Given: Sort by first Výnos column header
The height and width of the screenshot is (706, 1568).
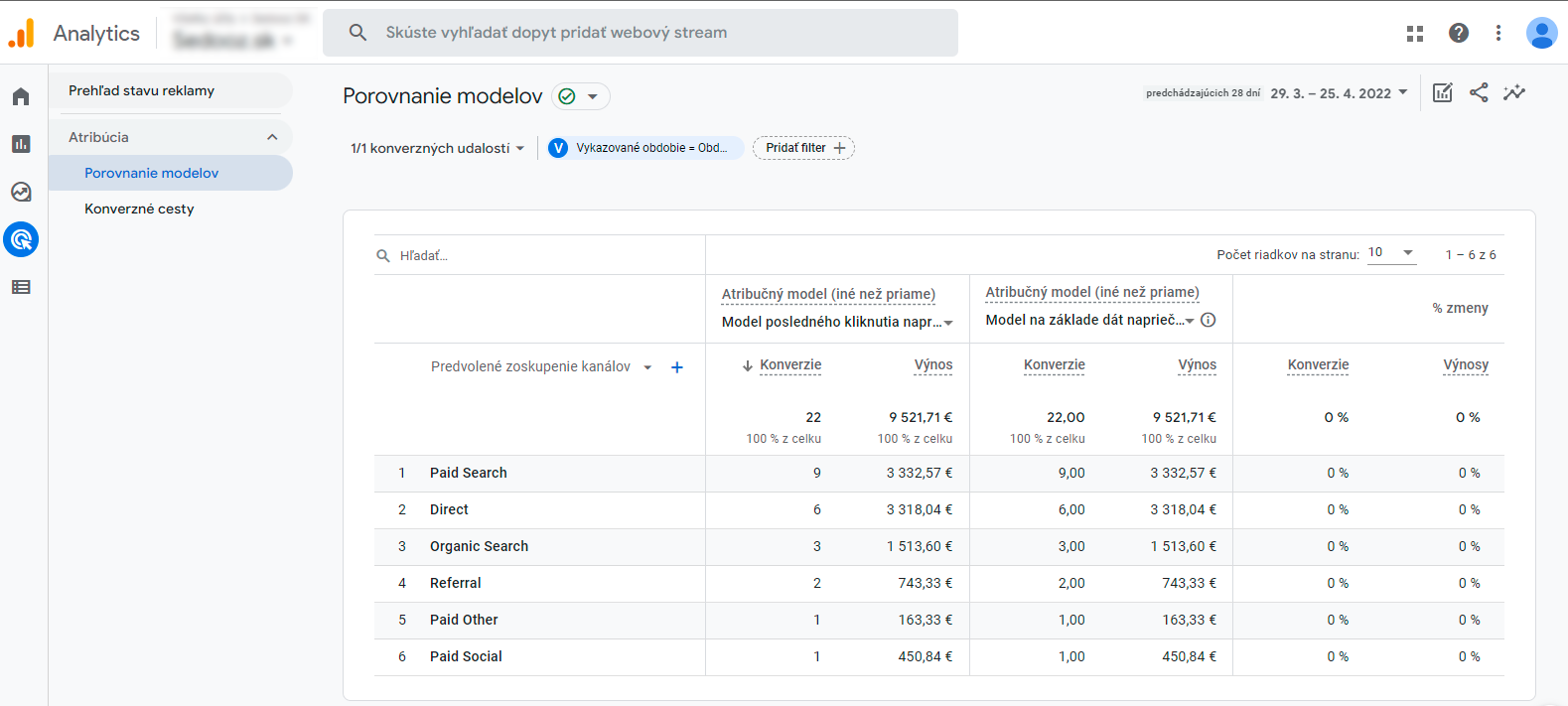Looking at the screenshot, I should pyautogui.click(x=933, y=365).
